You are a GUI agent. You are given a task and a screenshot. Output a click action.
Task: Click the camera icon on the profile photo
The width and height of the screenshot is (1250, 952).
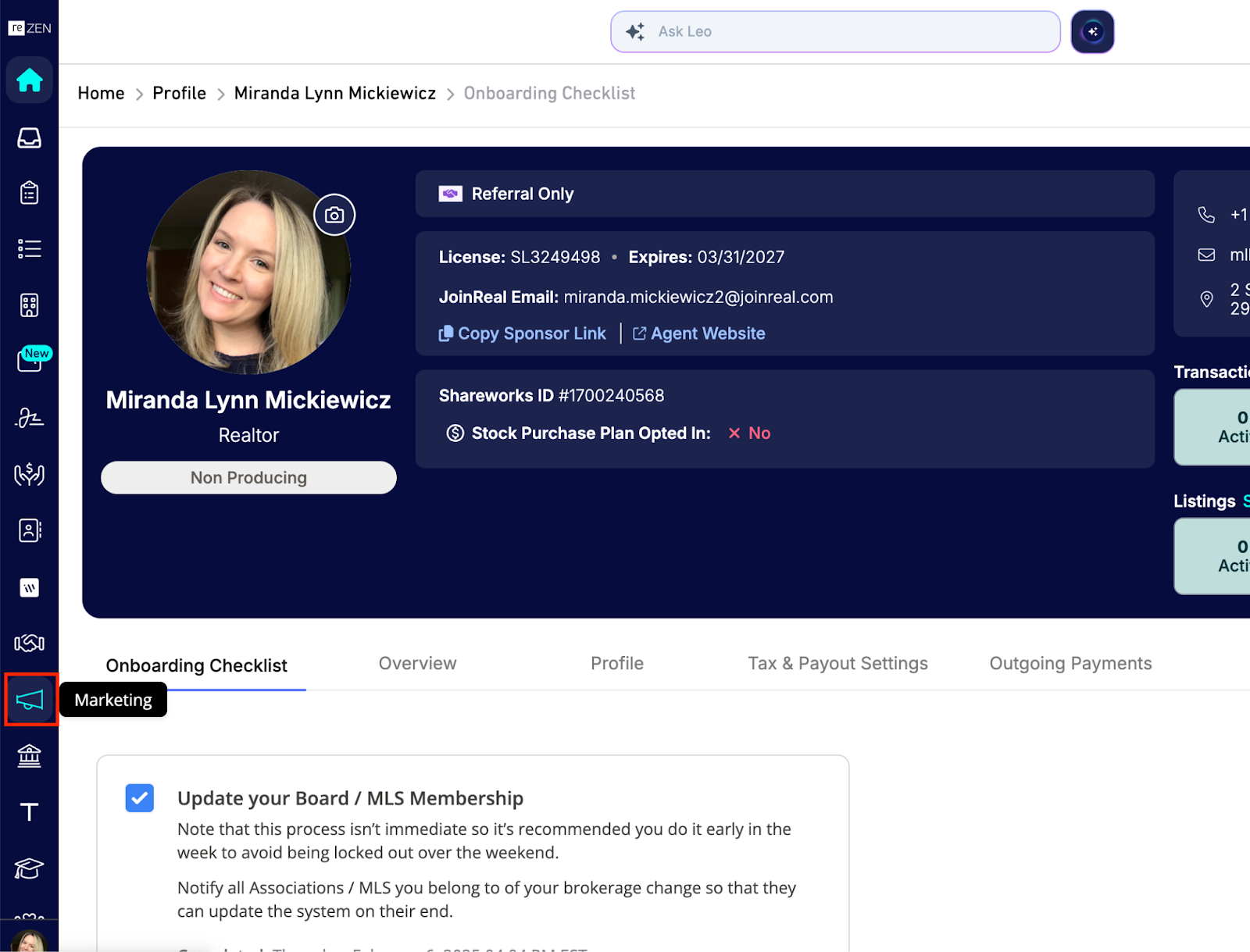(x=334, y=214)
